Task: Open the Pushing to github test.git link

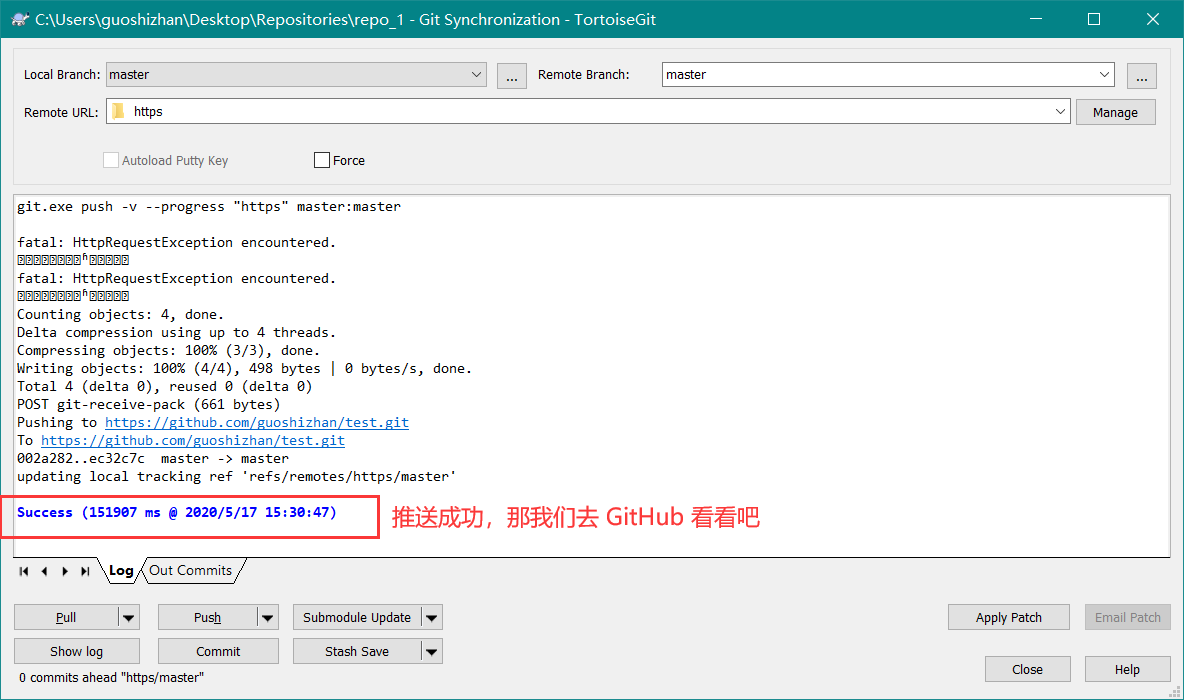Action: pyautogui.click(x=257, y=422)
